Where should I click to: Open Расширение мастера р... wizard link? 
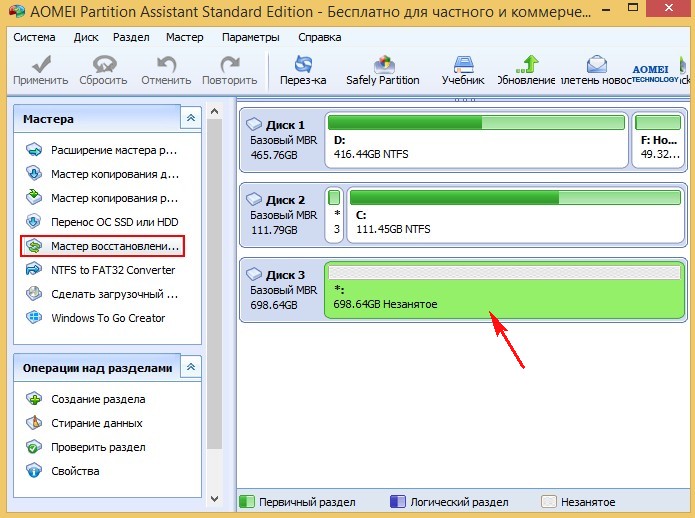(114, 150)
